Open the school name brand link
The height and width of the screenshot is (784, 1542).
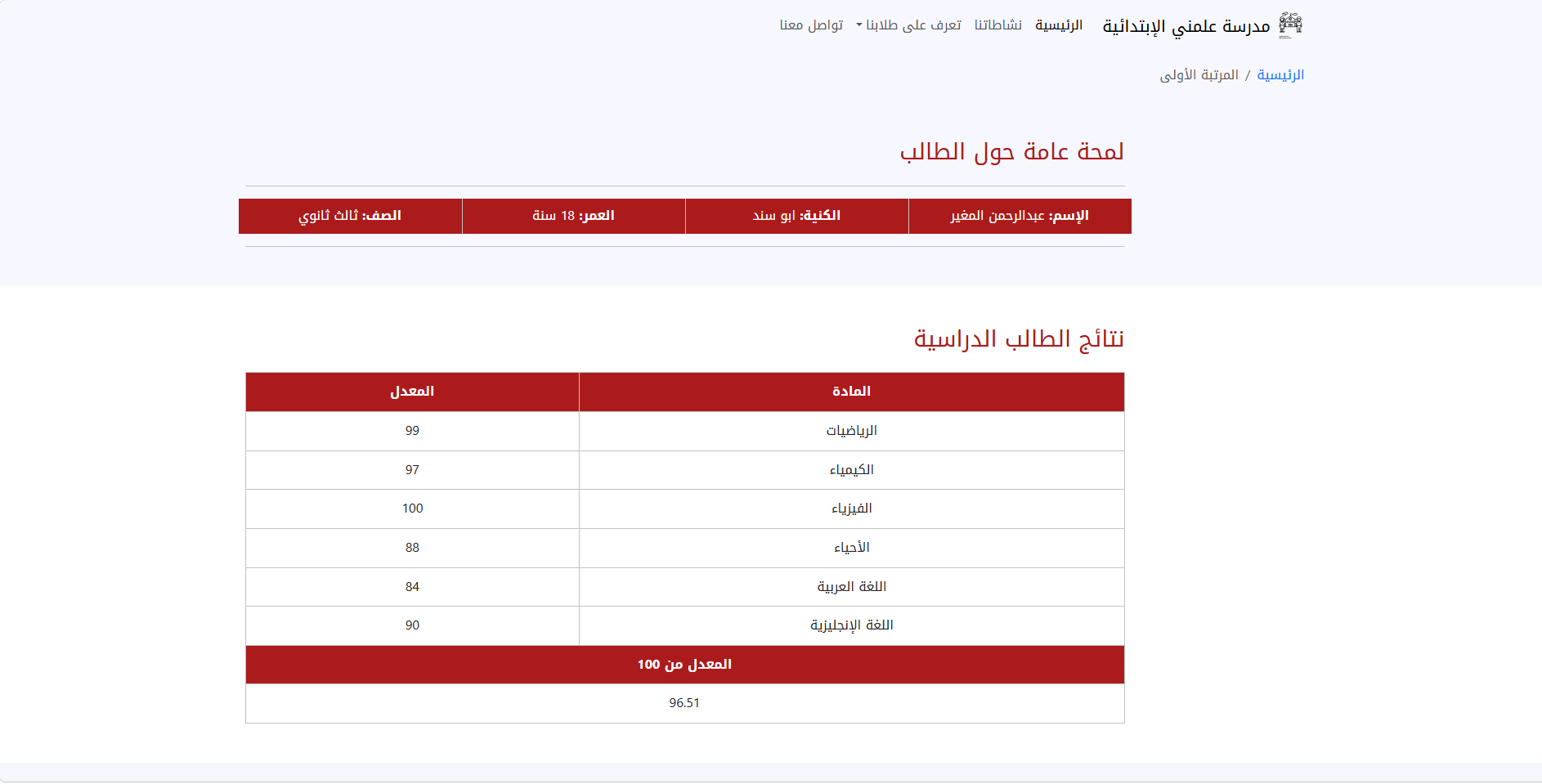tap(1186, 26)
